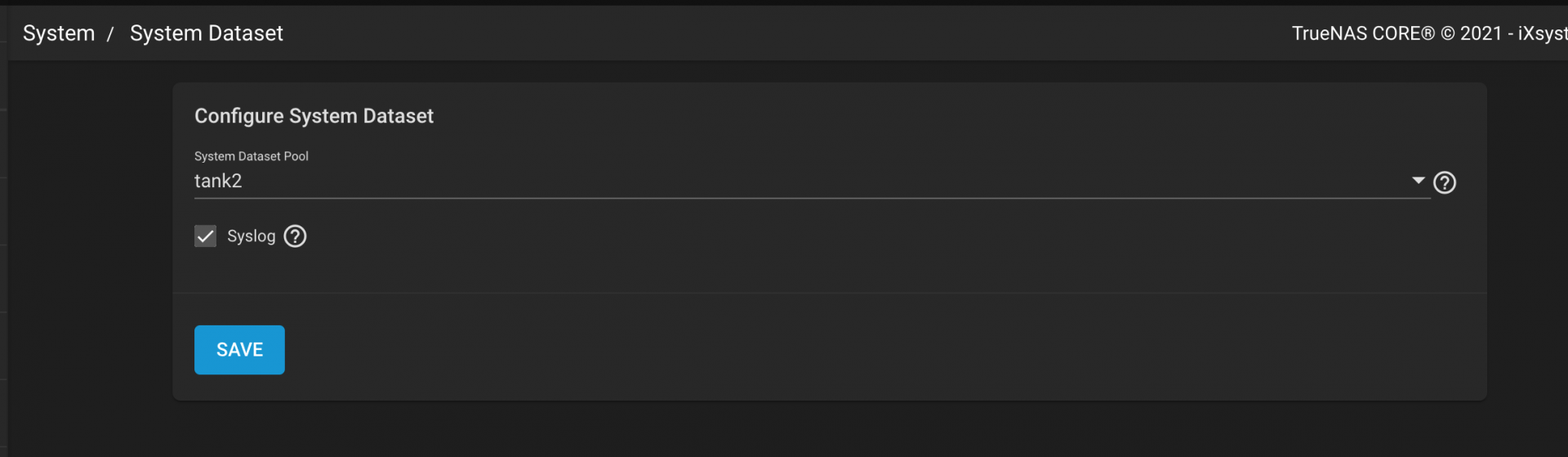1568x457 pixels.
Task: Click the 2021 year text in header
Action: [1481, 34]
